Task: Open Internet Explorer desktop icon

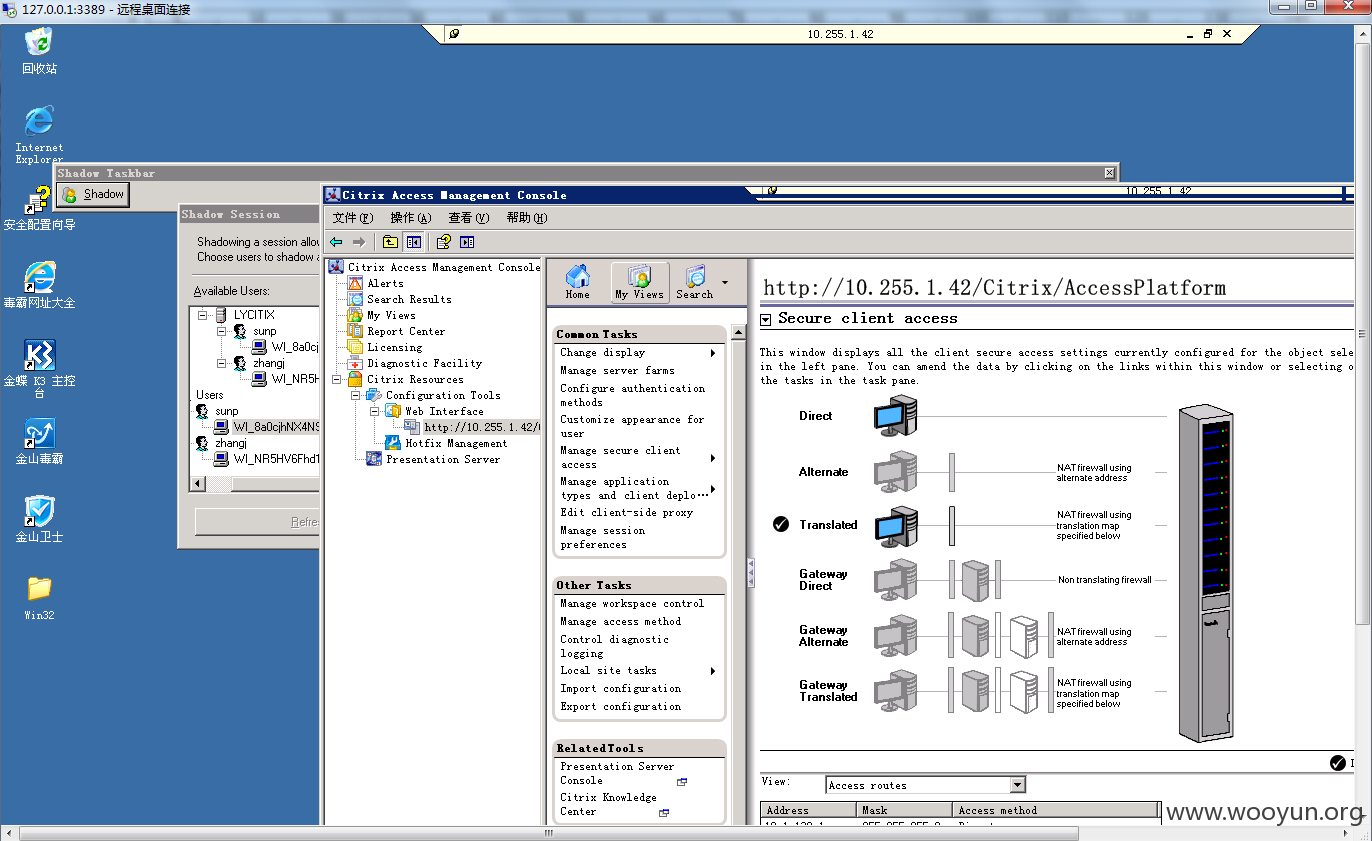Action: pyautogui.click(x=39, y=135)
